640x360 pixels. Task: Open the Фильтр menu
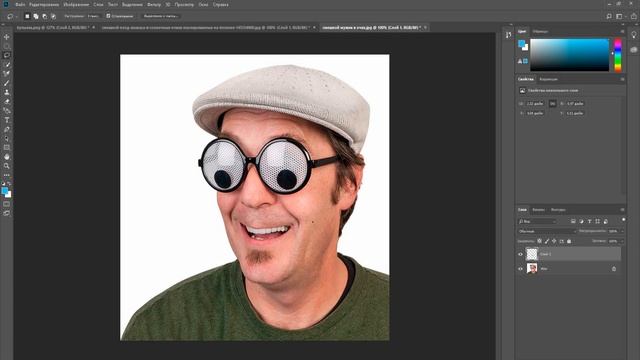(154, 4)
